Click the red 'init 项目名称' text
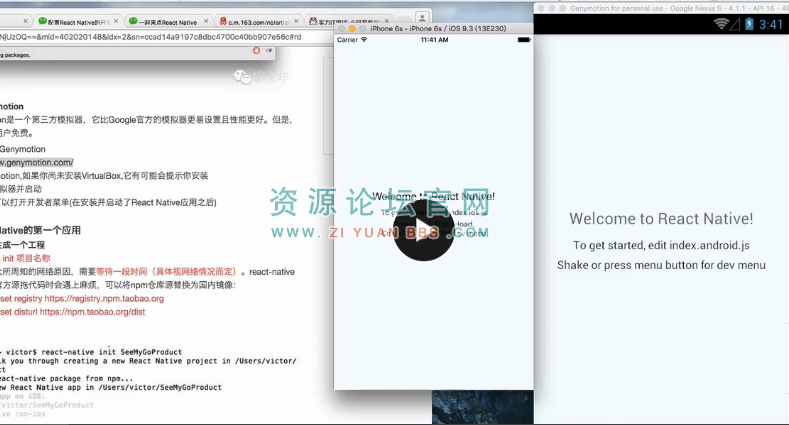Image resolution: width=789 pixels, height=425 pixels. click(26, 259)
